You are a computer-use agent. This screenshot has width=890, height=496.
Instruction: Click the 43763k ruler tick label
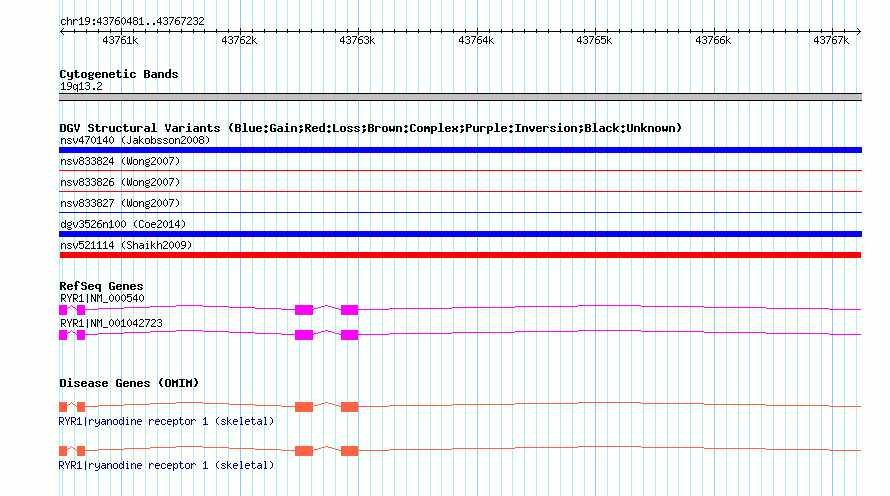click(357, 40)
